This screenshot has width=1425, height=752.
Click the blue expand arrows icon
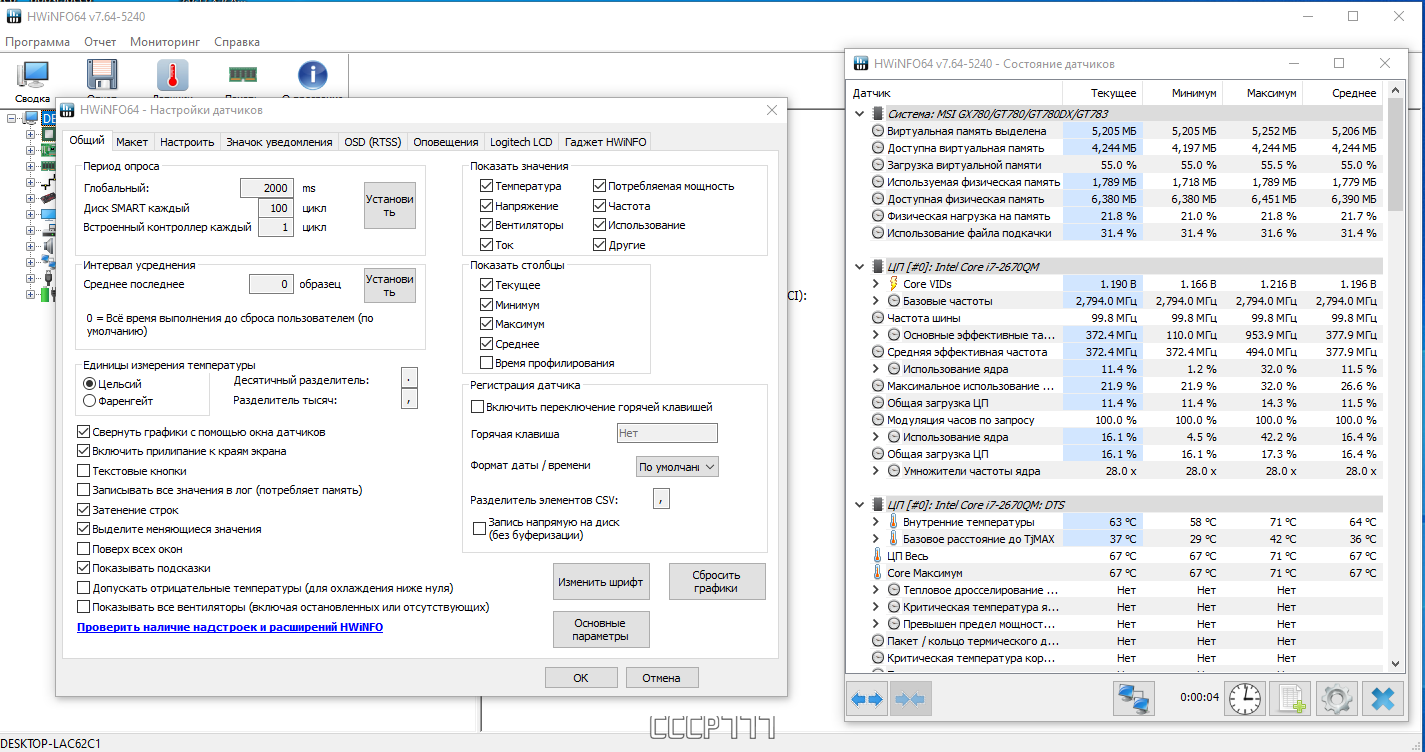click(867, 698)
